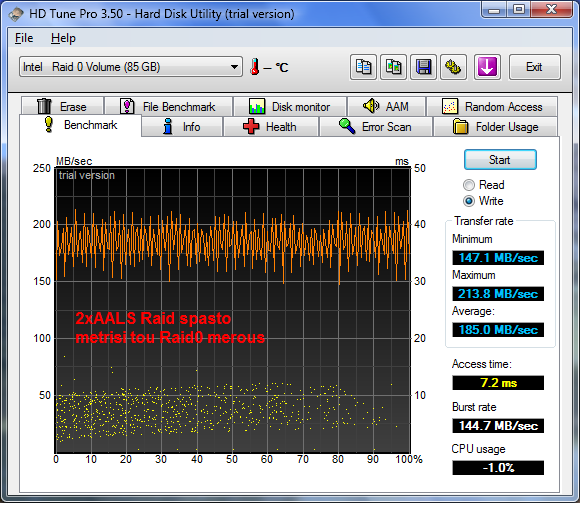581x505 pixels.
Task: Click the window title bar text
Action: (162, 14)
